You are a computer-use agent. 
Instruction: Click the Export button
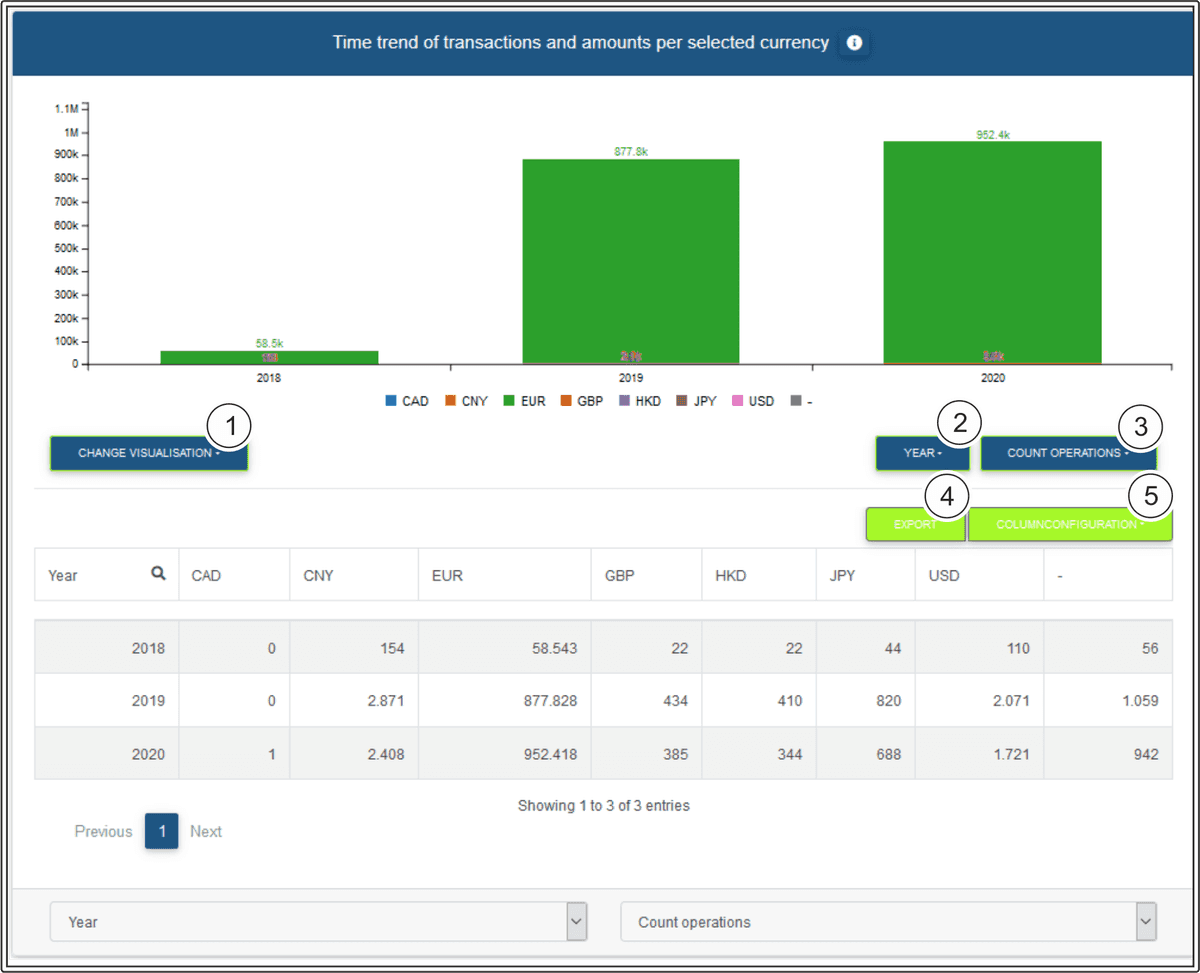coord(915,524)
